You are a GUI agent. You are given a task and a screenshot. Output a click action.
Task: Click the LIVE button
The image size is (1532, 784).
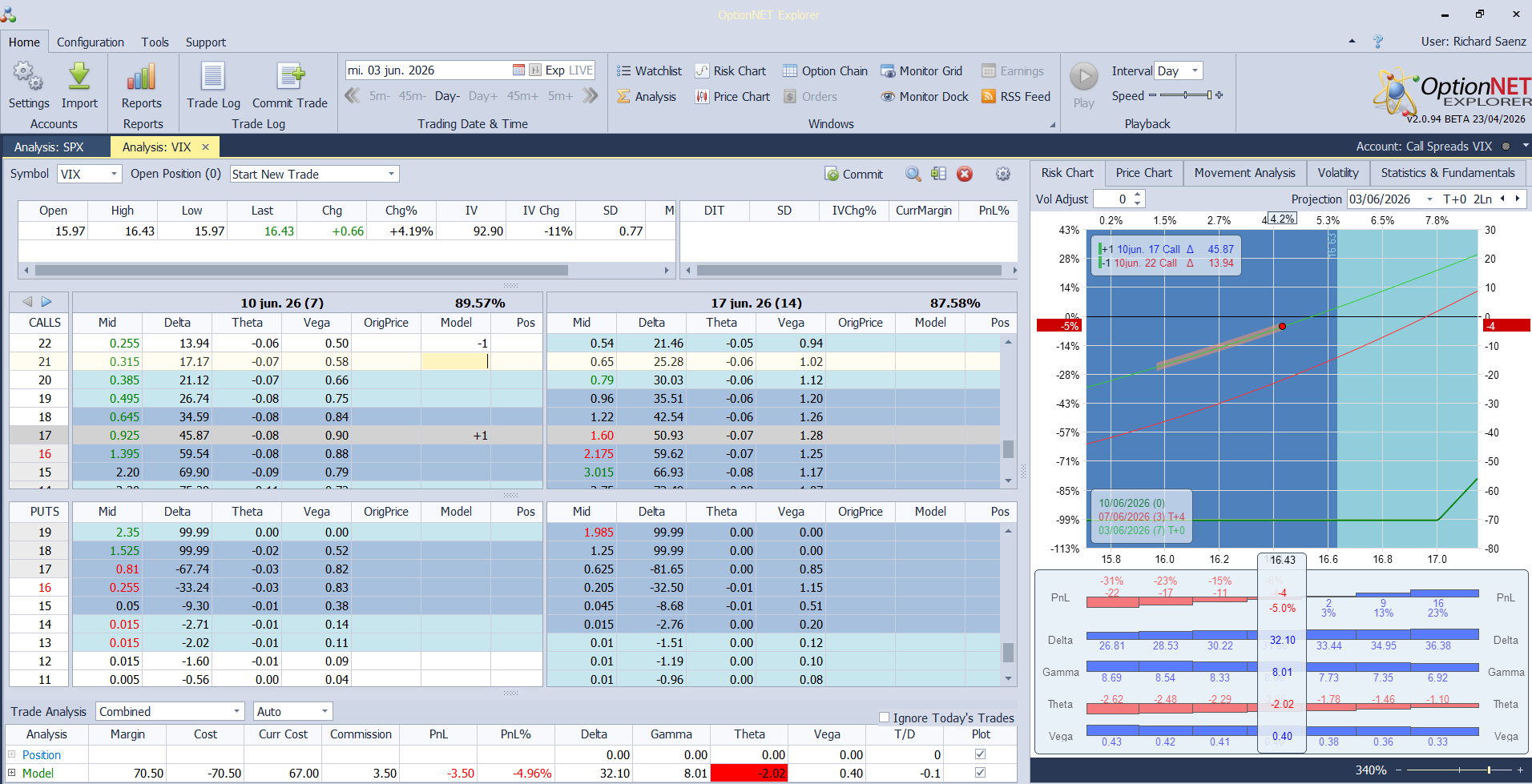pos(580,70)
